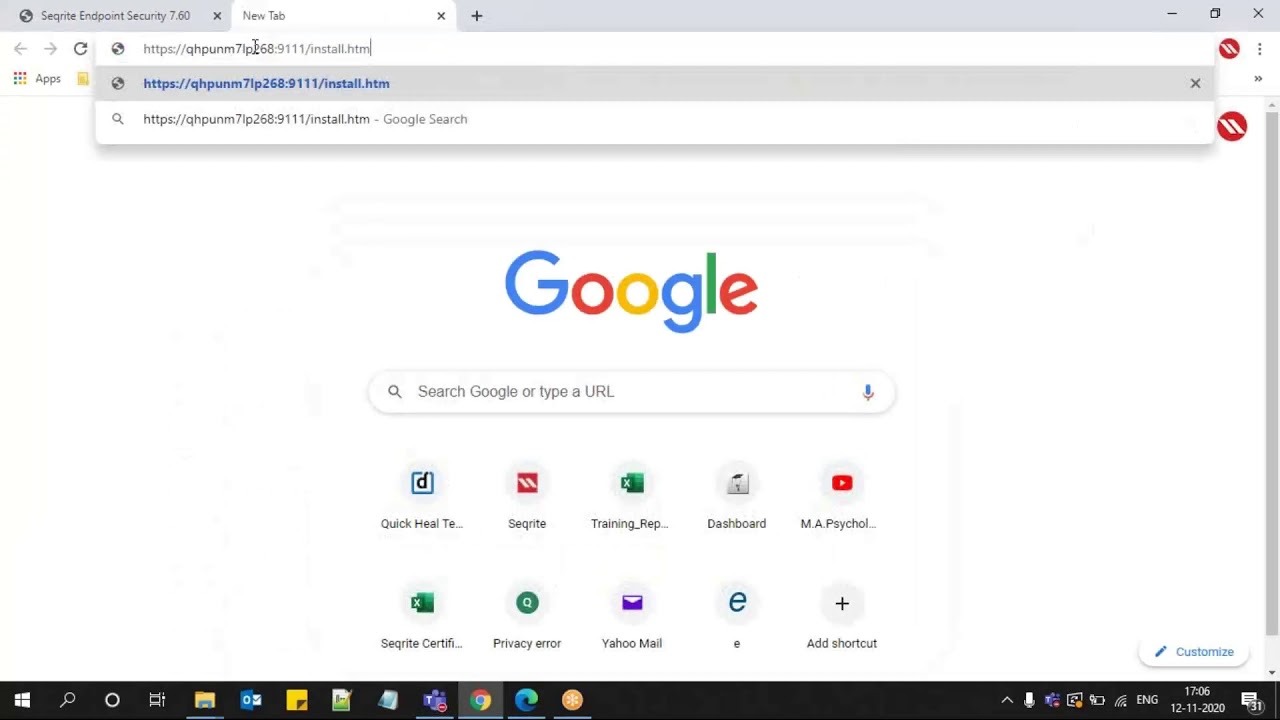The image size is (1280, 720).
Task: Remove the highlighted URL suggestion
Action: click(1195, 84)
